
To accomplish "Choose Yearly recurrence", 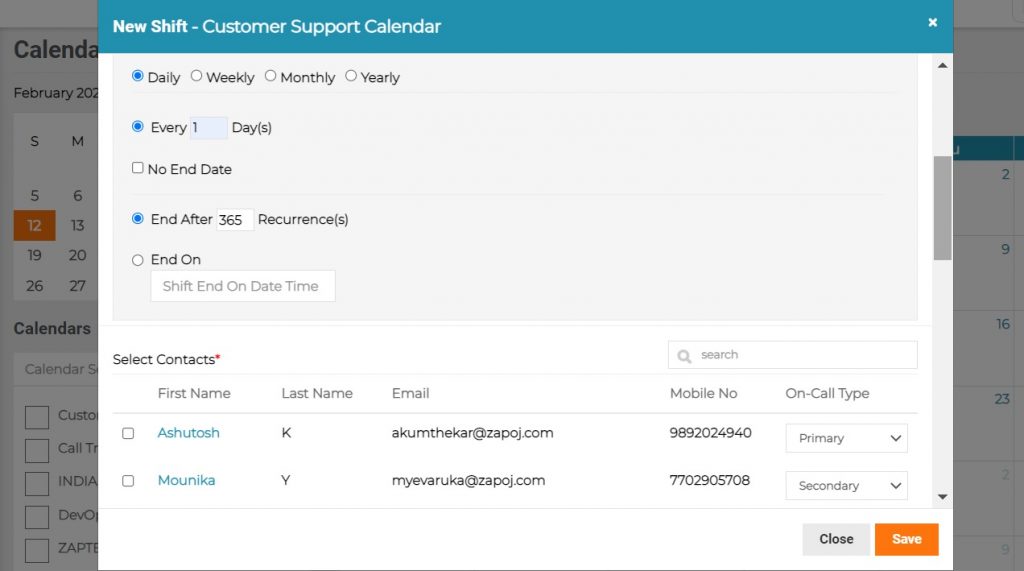I will (x=351, y=76).
